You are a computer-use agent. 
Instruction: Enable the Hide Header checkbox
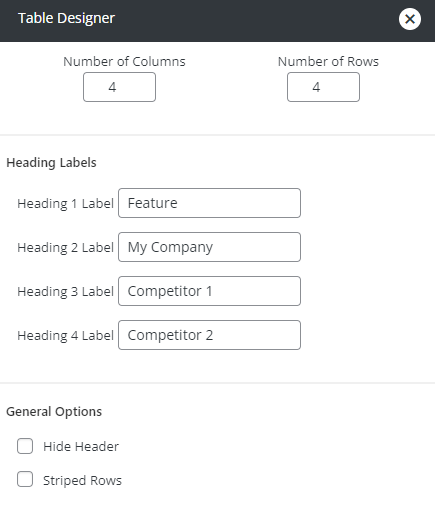pyautogui.click(x=25, y=446)
